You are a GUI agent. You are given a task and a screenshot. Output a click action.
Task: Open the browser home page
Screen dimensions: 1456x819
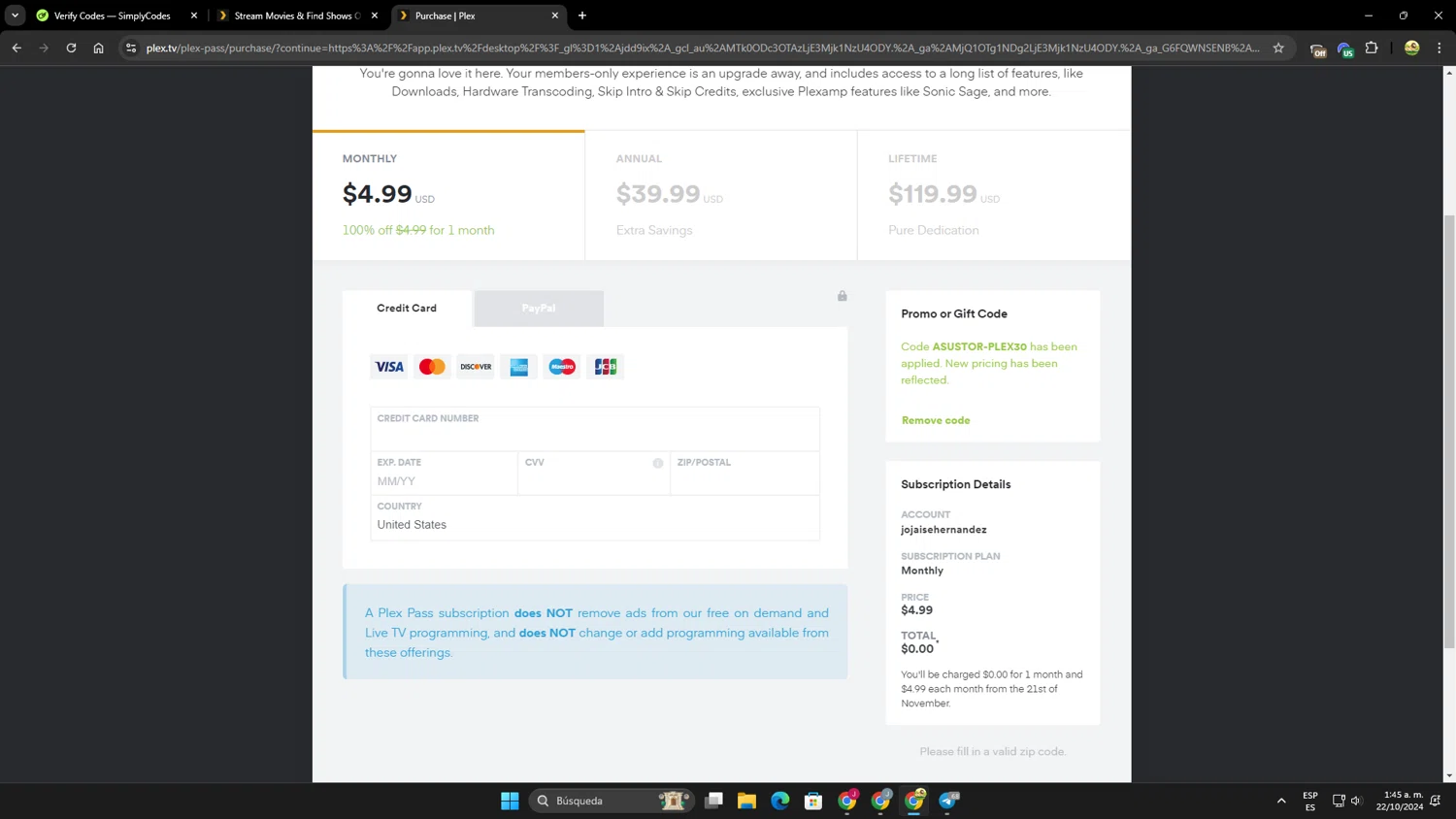tap(98, 48)
